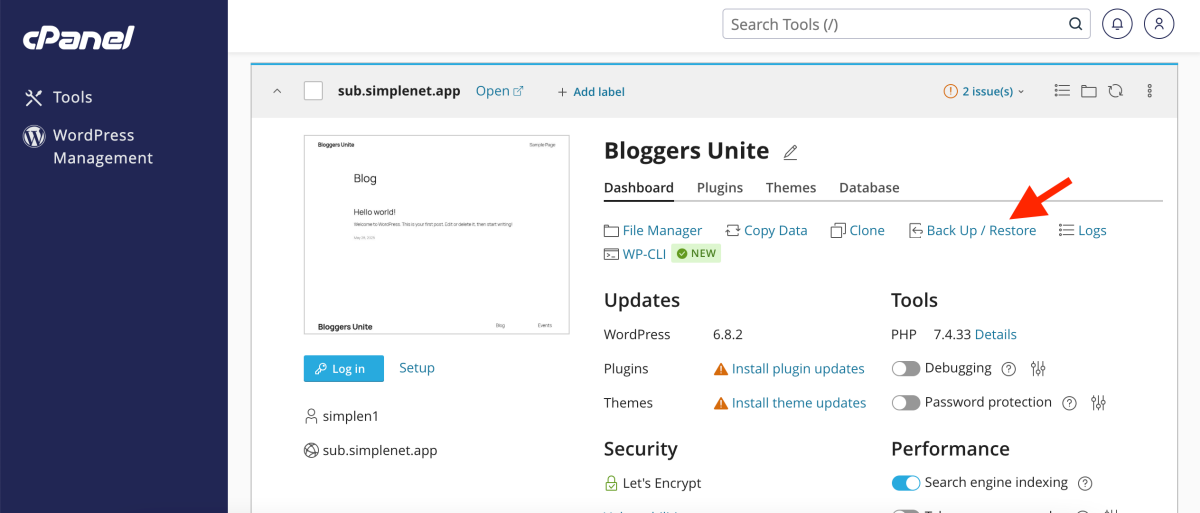Toggle Debugging on
This screenshot has height=513, width=1200.
(906, 369)
